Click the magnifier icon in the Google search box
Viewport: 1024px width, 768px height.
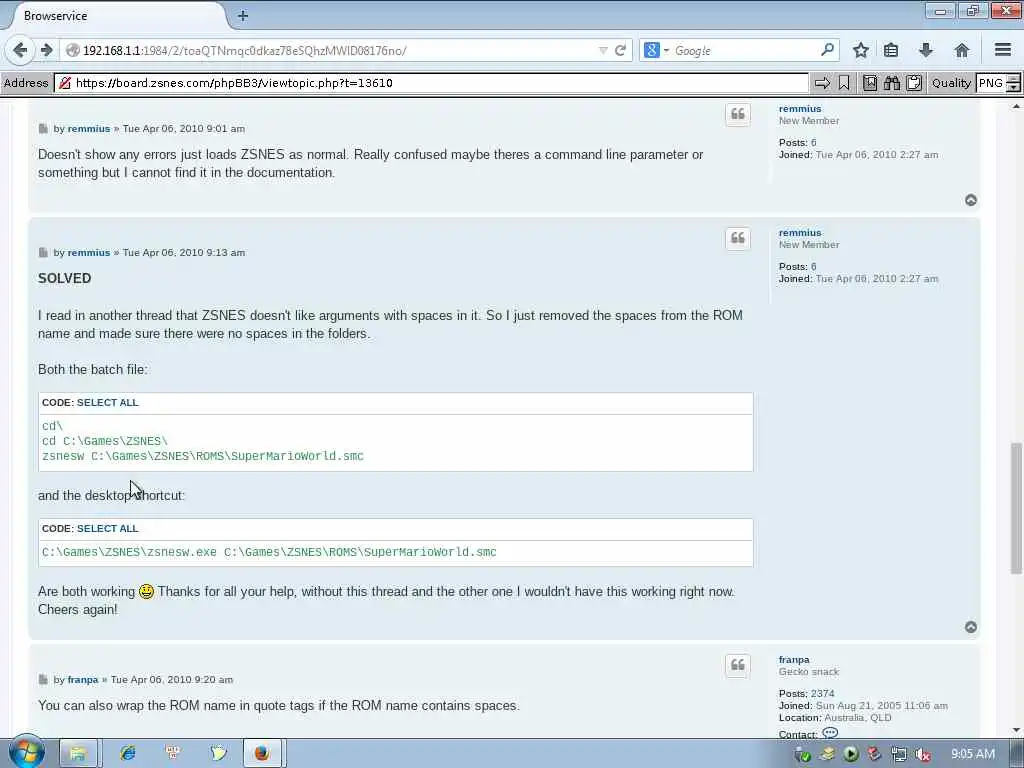click(827, 50)
